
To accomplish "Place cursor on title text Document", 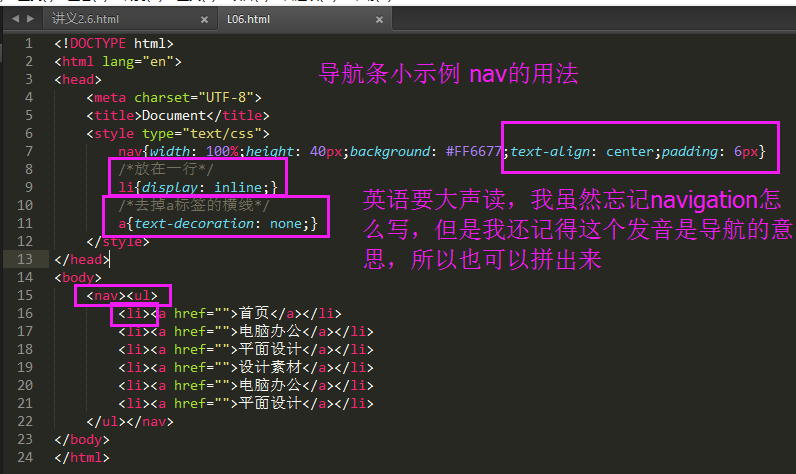I will pos(174,115).
